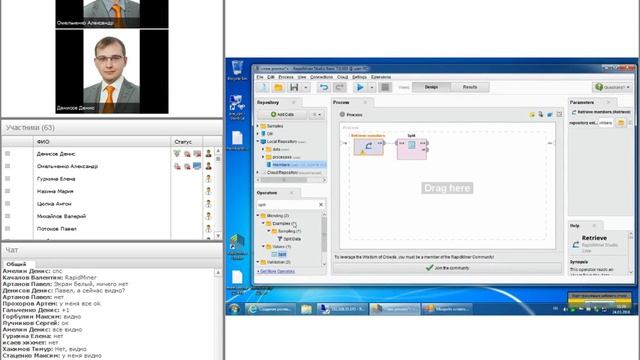Click the blue icon in canvas toolbar
640x360 pixels.
(x=550, y=115)
